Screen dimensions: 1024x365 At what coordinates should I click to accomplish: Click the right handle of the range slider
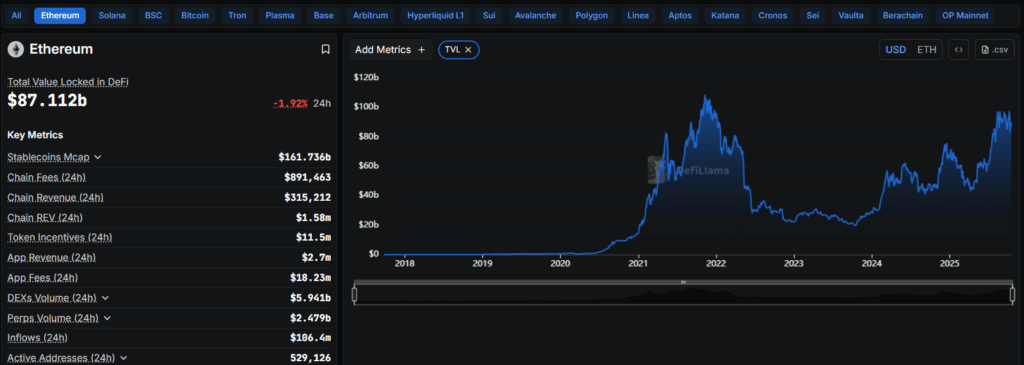[1013, 294]
